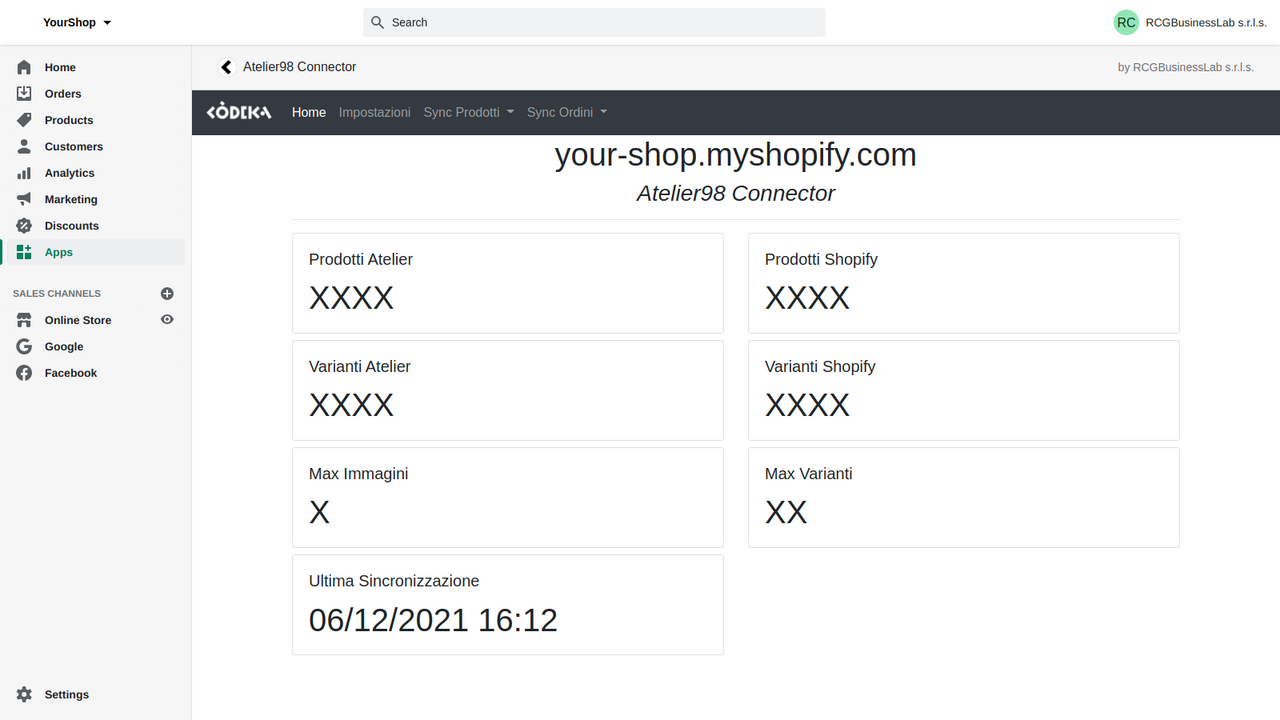Viewport: 1280px width, 720px height.
Task: Click the Facebook logo icon
Action: [24, 373]
